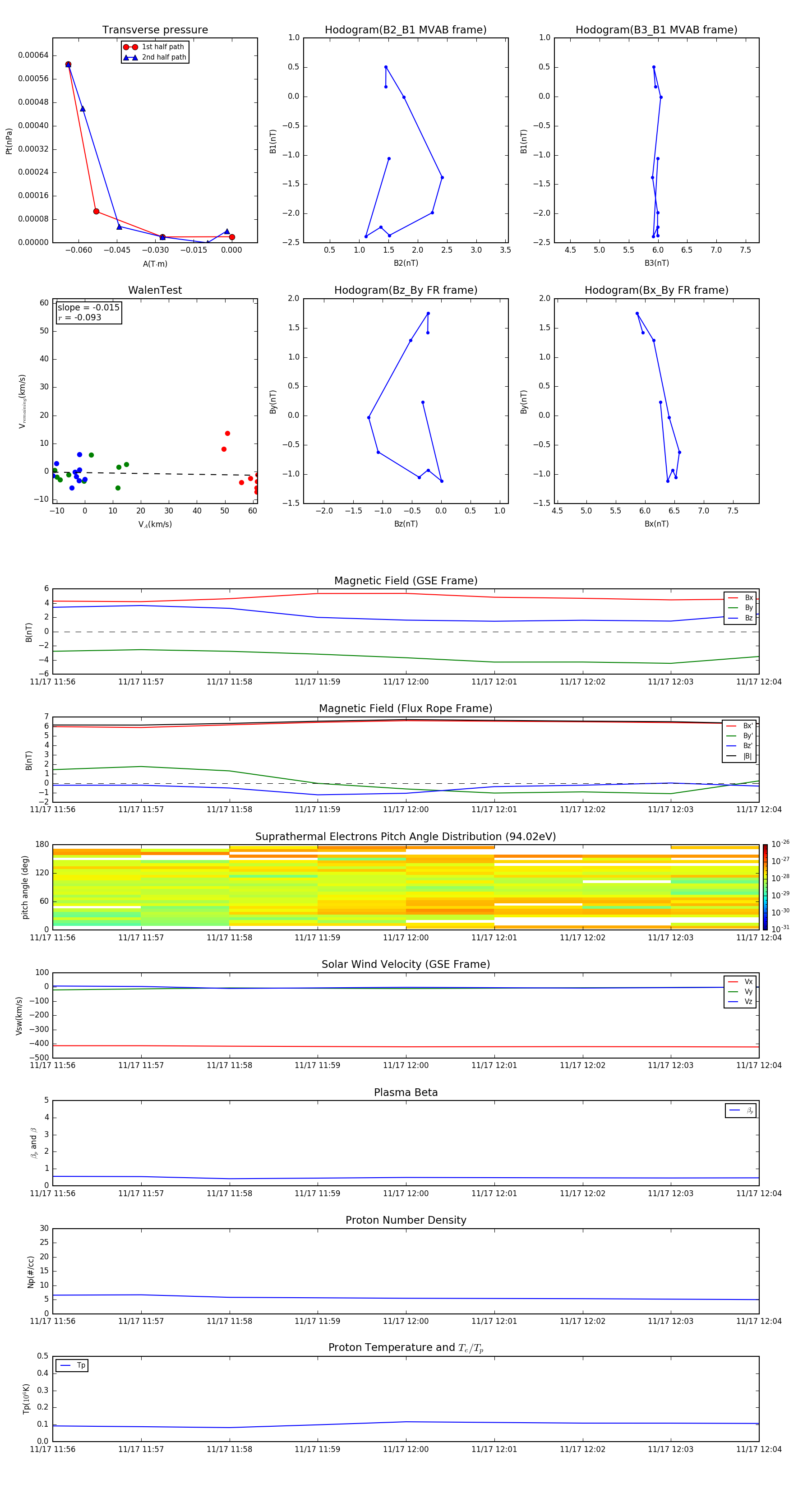
Task: Click the 'Bz' legend entry in GSE magnetic field
Action: click(x=740, y=618)
